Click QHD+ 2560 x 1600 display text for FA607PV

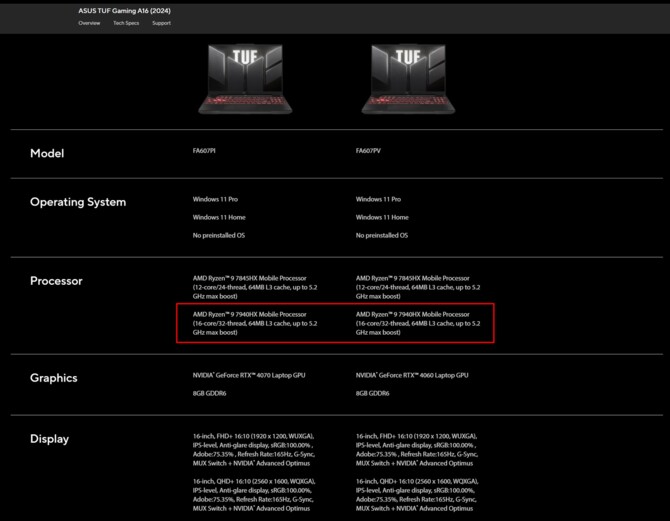click(417, 495)
